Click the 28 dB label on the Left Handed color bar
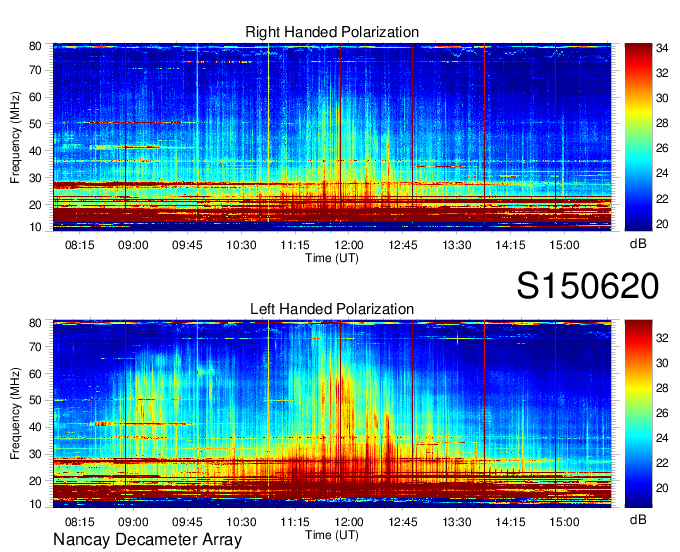Viewport: 680px width, 552px height. tap(662, 388)
